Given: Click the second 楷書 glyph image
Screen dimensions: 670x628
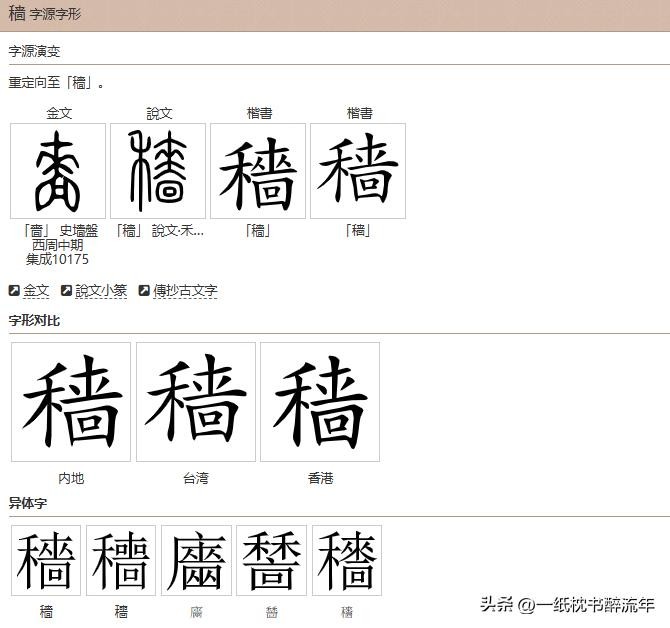Looking at the screenshot, I should click(358, 171).
